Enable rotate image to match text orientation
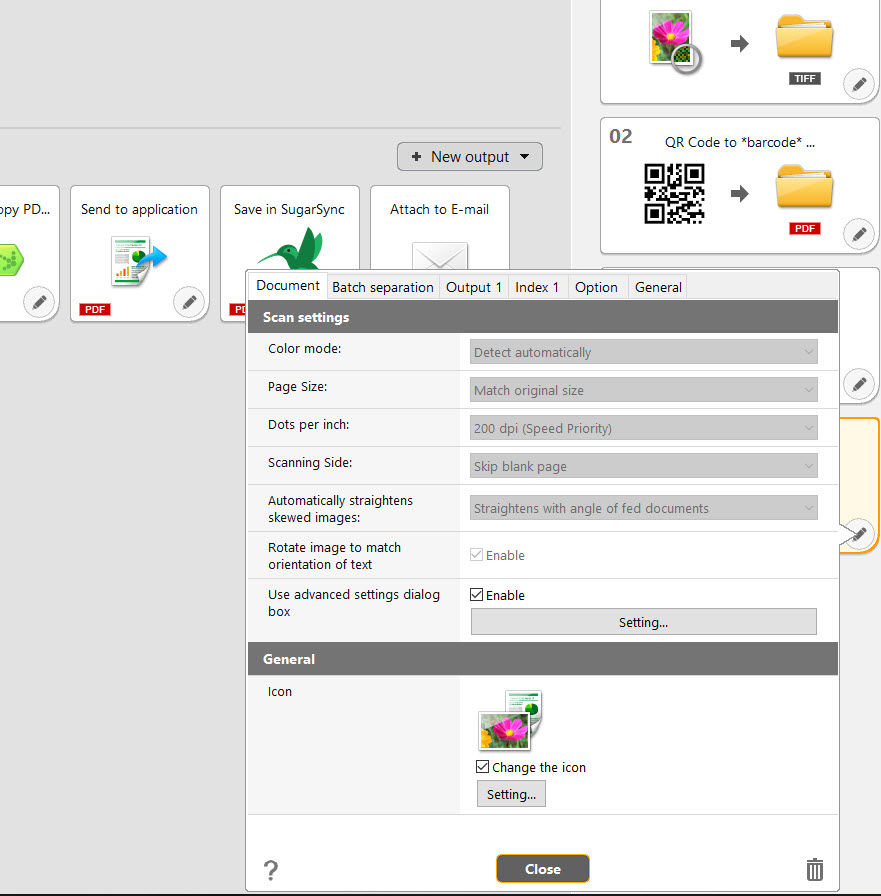881x896 pixels. [x=477, y=555]
